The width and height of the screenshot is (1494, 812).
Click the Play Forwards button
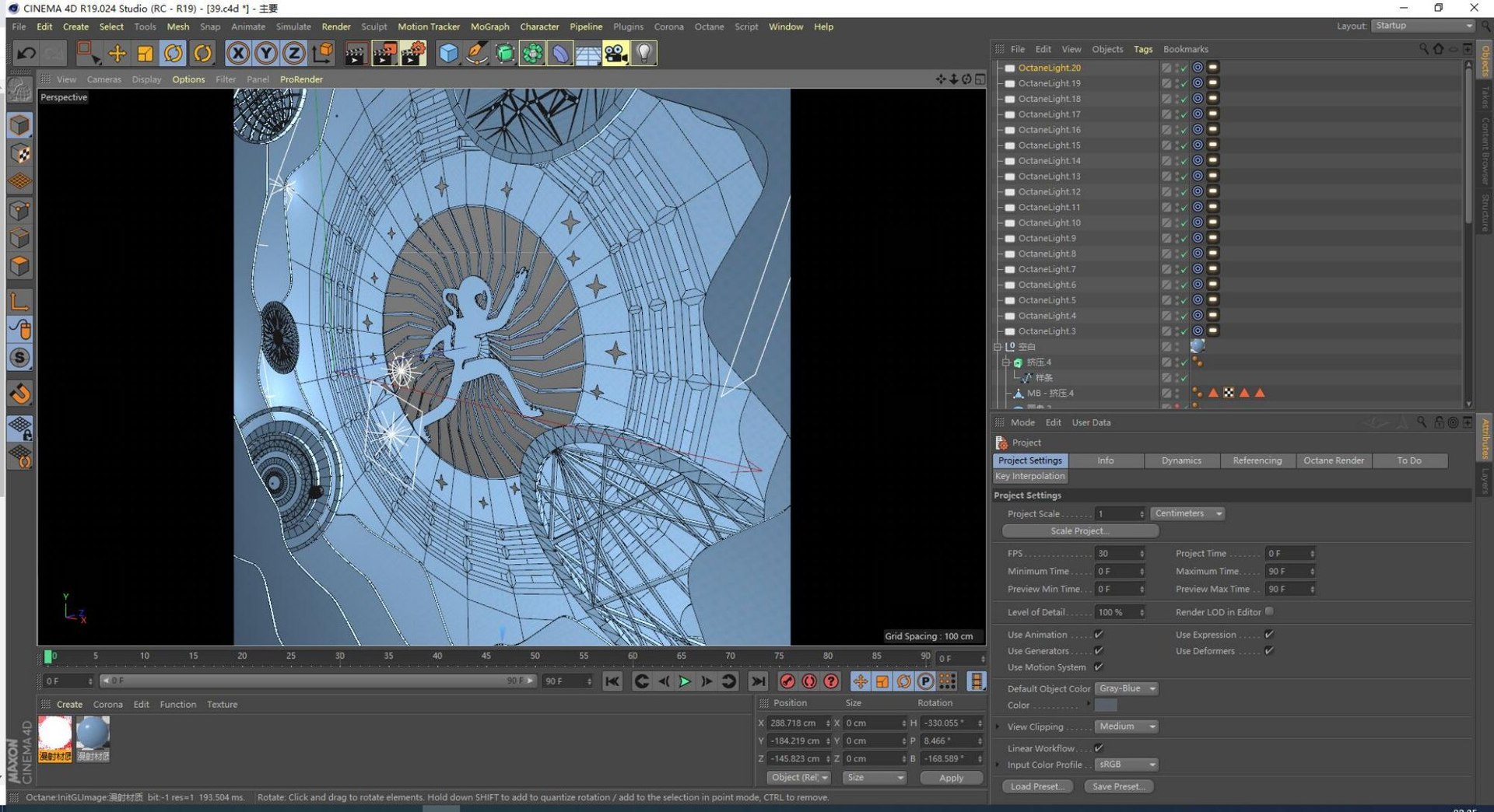click(x=685, y=681)
